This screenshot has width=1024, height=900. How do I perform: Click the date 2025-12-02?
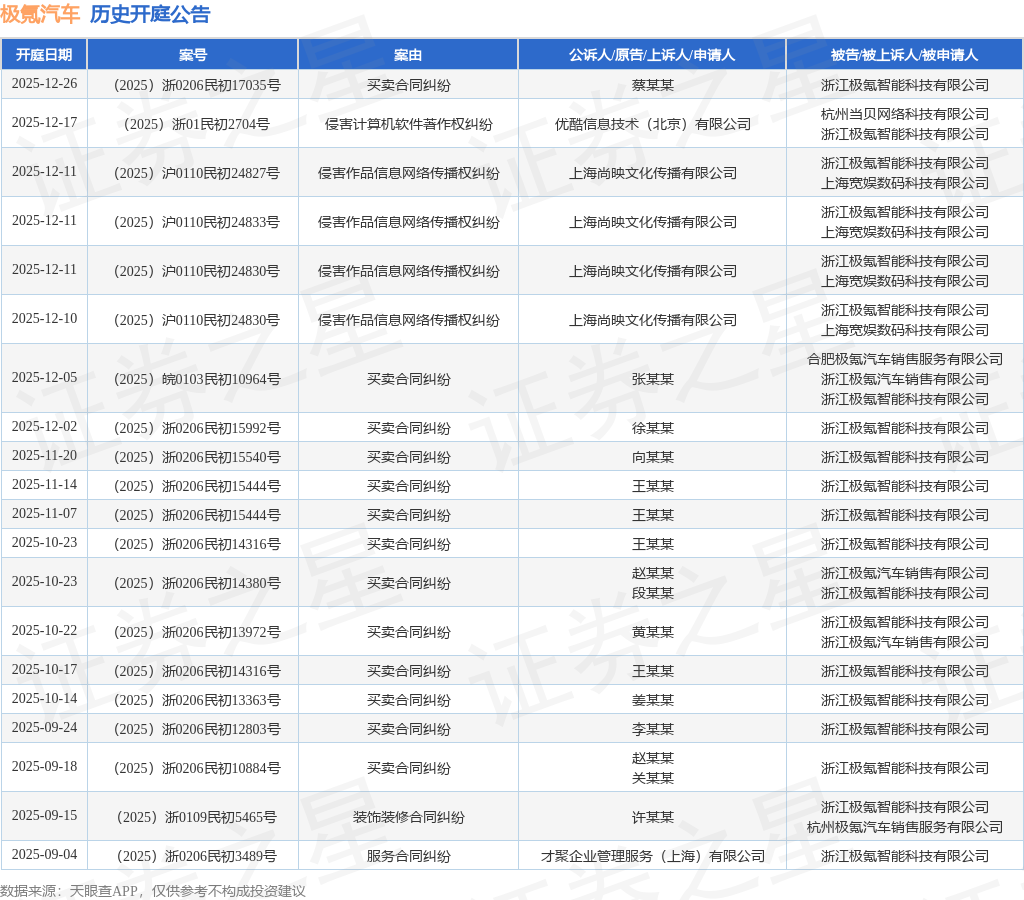[x=44, y=426]
